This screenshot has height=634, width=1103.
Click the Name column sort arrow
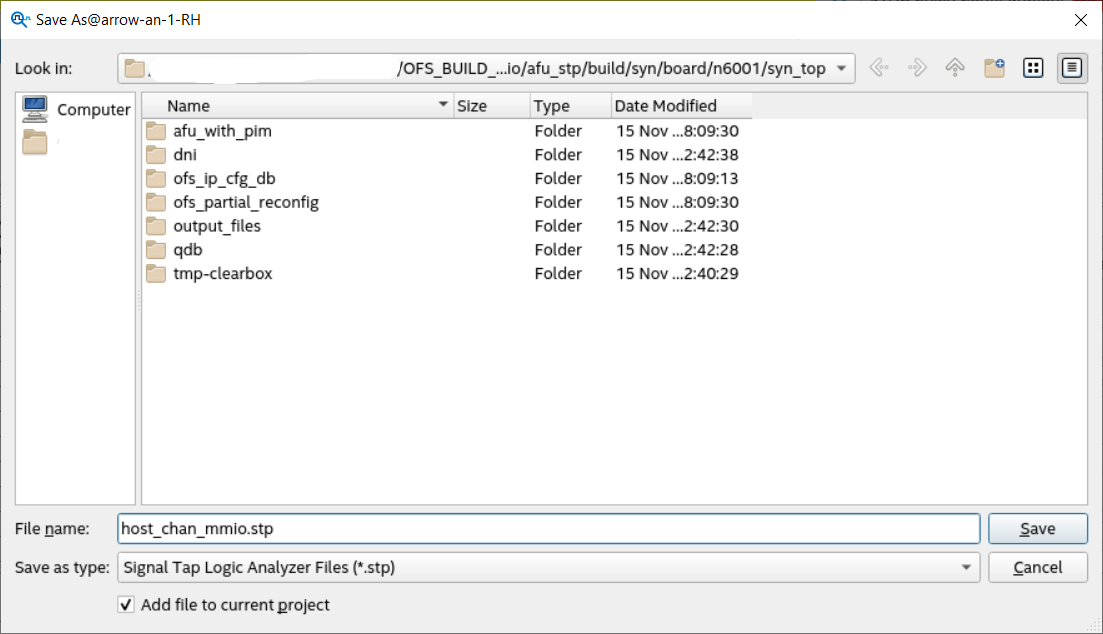443,106
